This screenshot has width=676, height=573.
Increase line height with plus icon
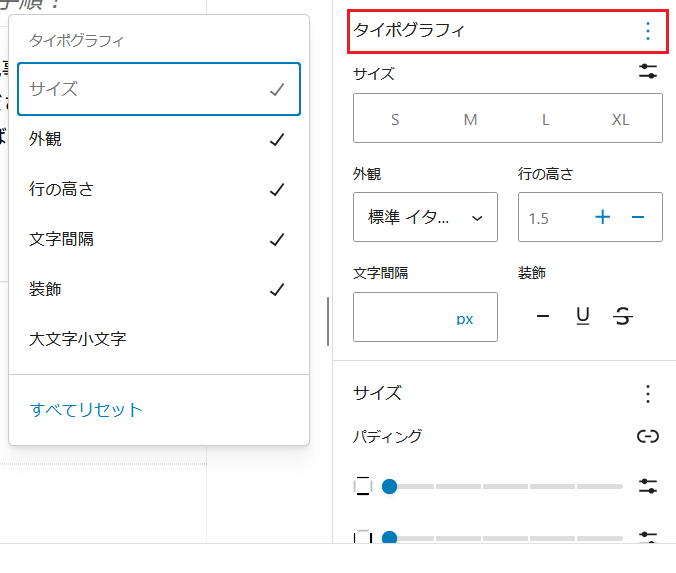(603, 217)
